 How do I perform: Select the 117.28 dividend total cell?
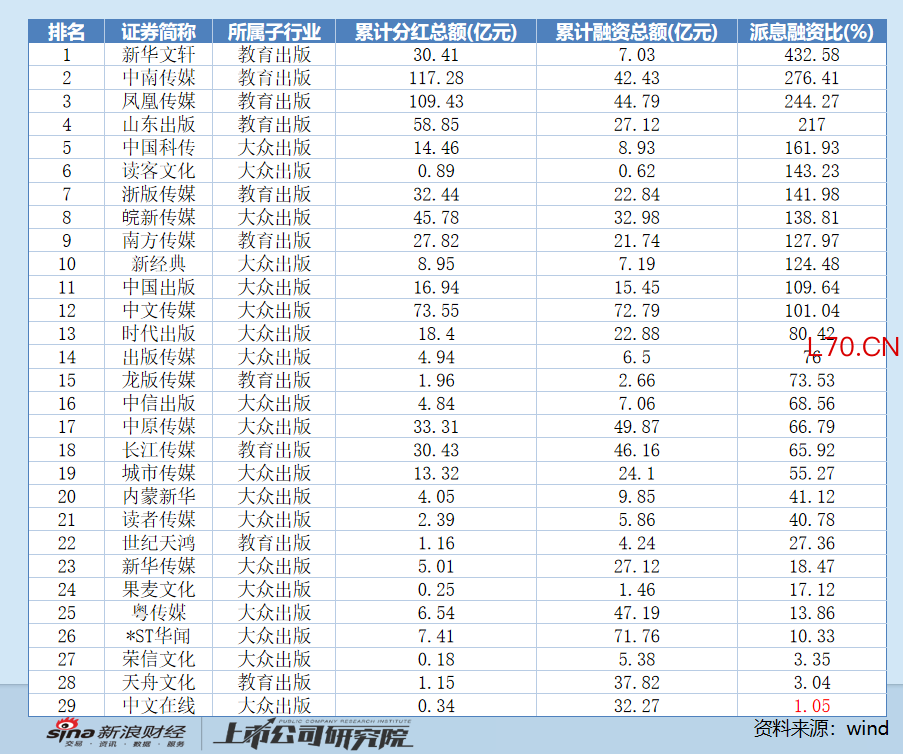pos(436,78)
